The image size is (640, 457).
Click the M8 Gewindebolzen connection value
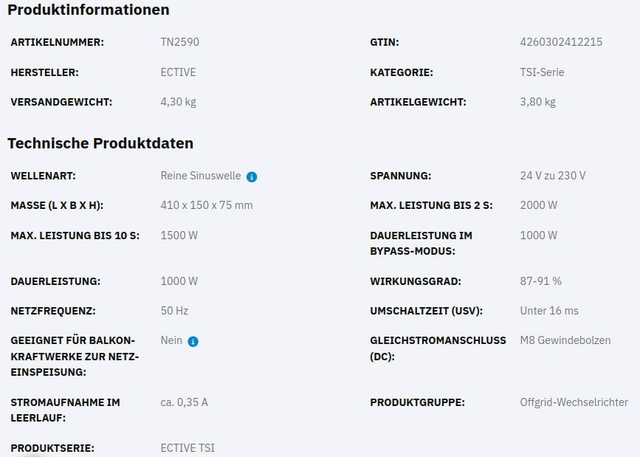[x=565, y=340]
